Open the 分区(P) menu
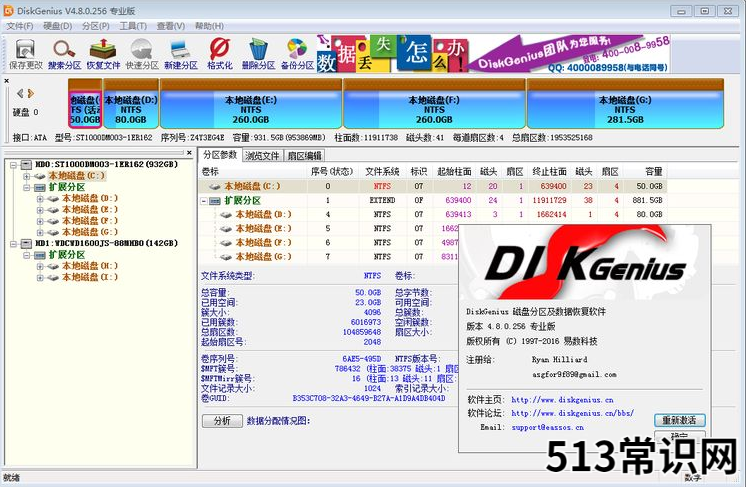747x487 pixels. pos(96,26)
